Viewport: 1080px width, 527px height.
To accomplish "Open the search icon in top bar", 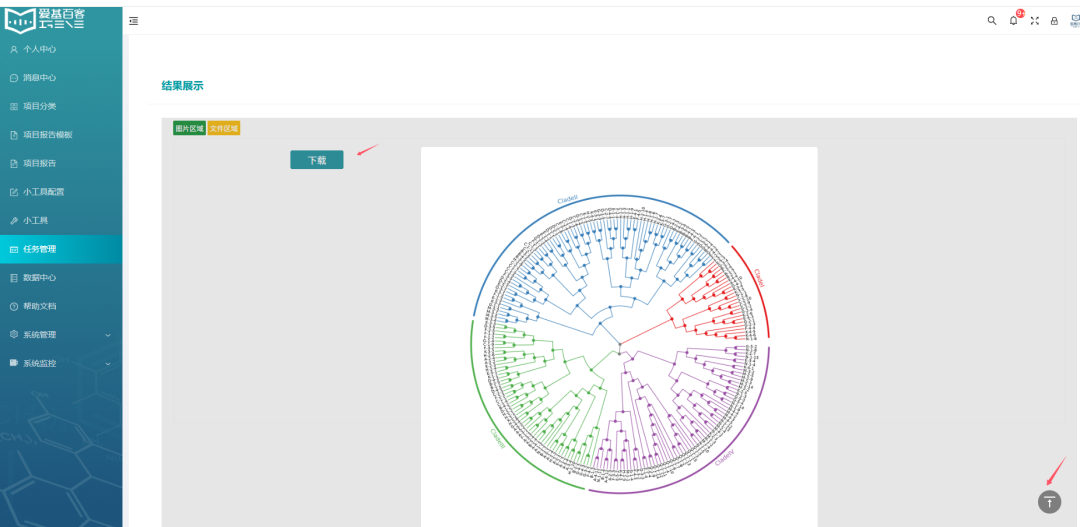I will 992,21.
